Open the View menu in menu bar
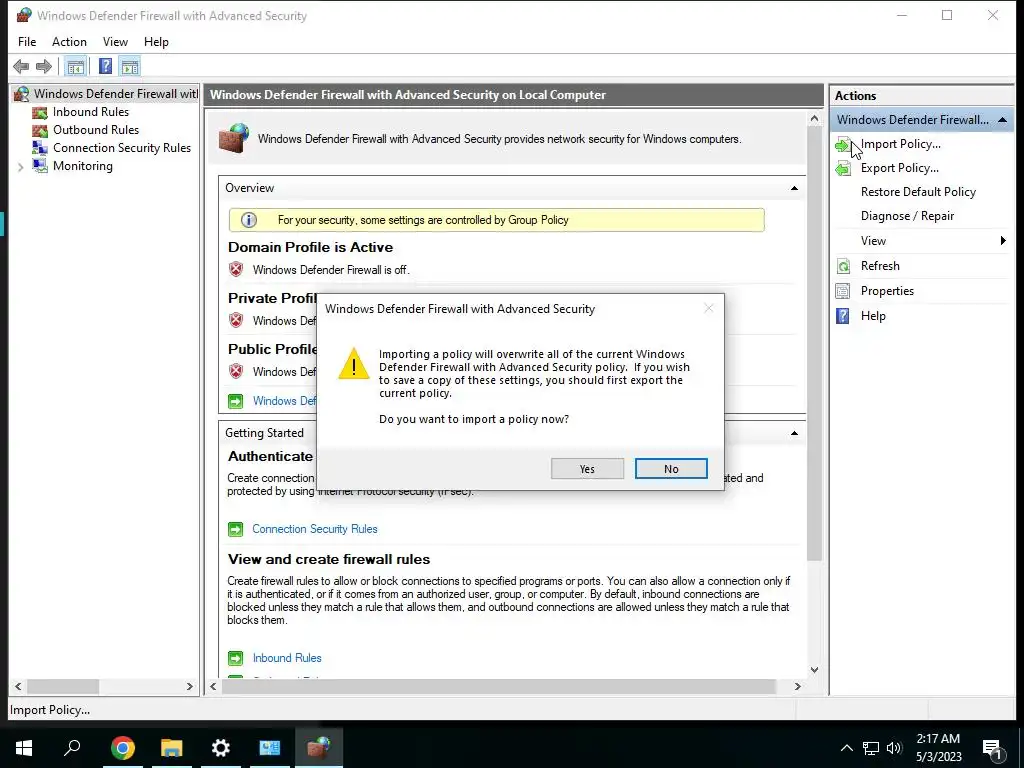Screen dimensions: 1024x768 pyautogui.click(x=115, y=42)
